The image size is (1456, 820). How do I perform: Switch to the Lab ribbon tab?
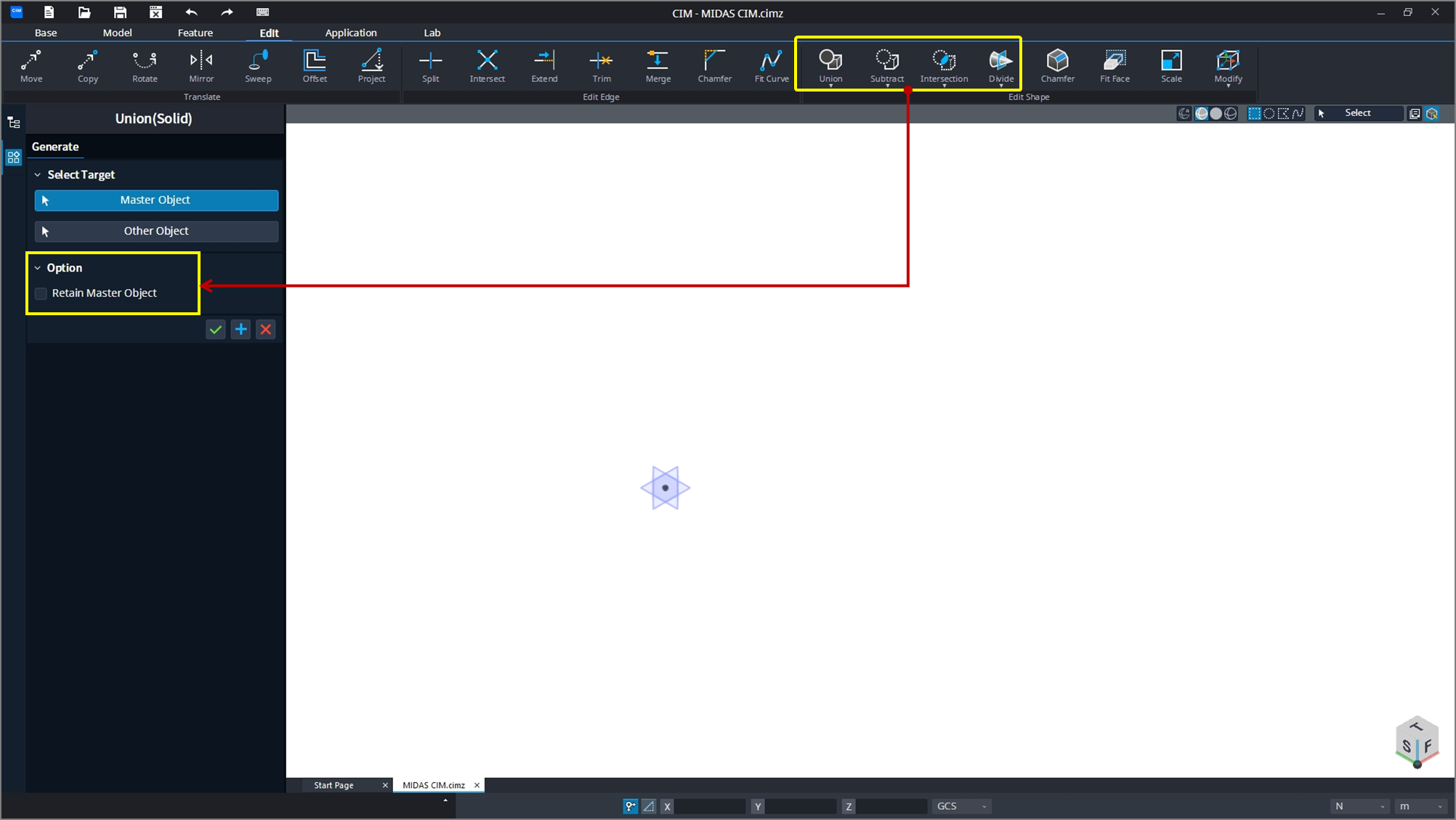[x=432, y=33]
